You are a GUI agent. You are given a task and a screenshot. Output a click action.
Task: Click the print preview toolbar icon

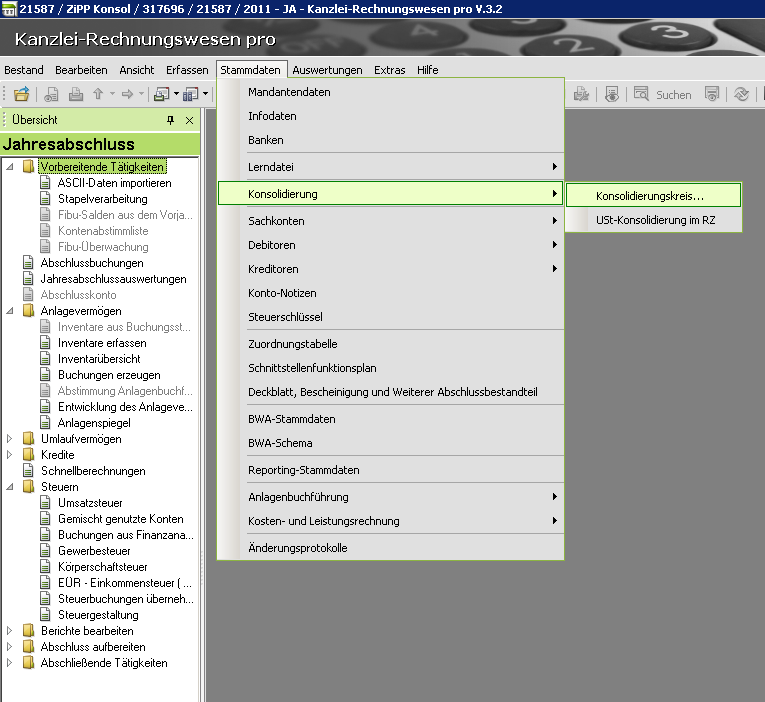pos(51,94)
